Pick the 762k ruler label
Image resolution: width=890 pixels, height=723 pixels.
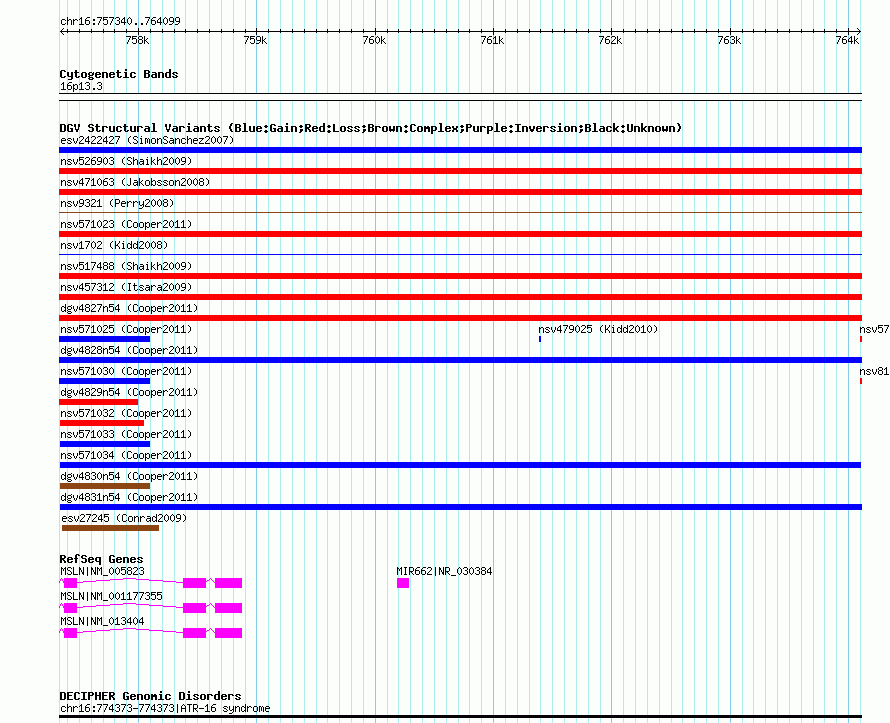coord(610,40)
